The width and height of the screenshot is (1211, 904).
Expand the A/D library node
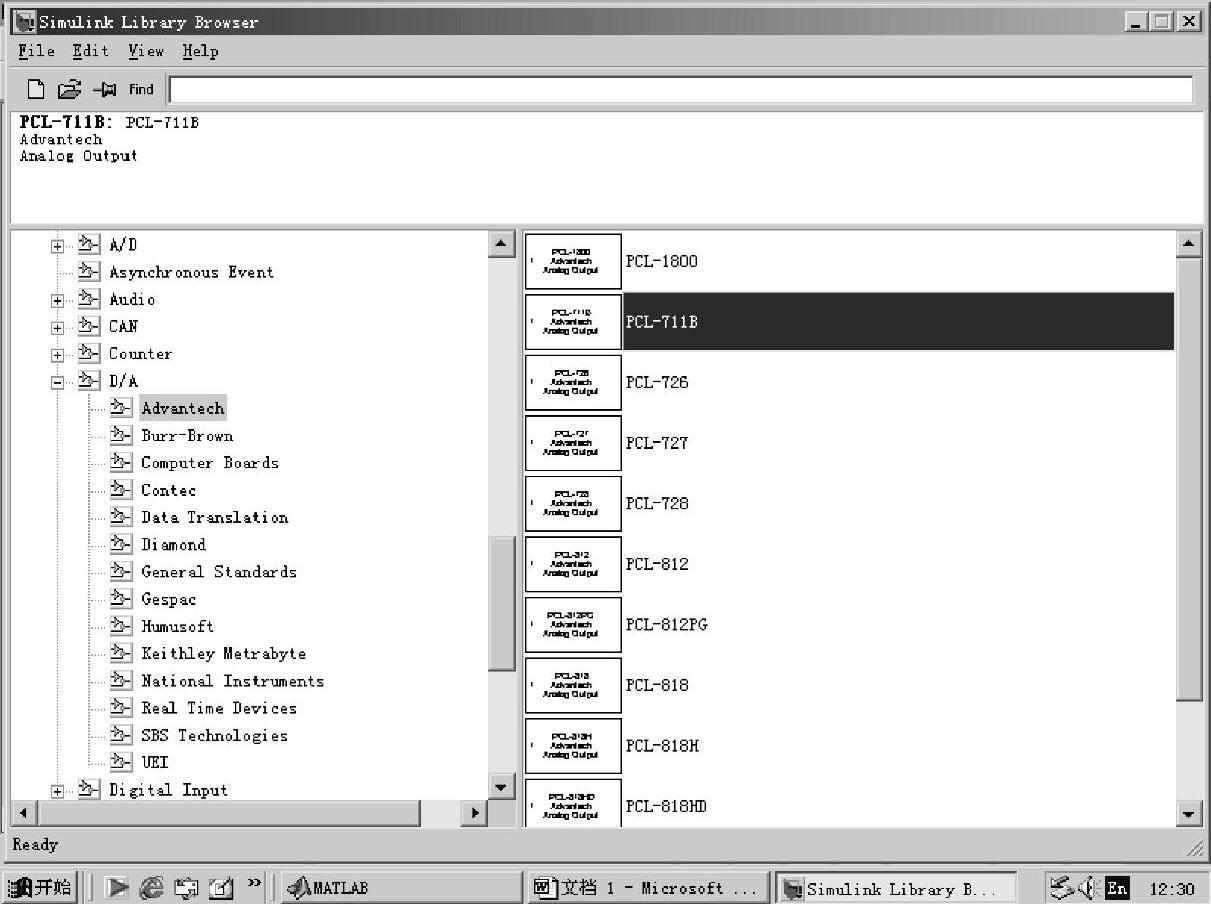tap(58, 246)
